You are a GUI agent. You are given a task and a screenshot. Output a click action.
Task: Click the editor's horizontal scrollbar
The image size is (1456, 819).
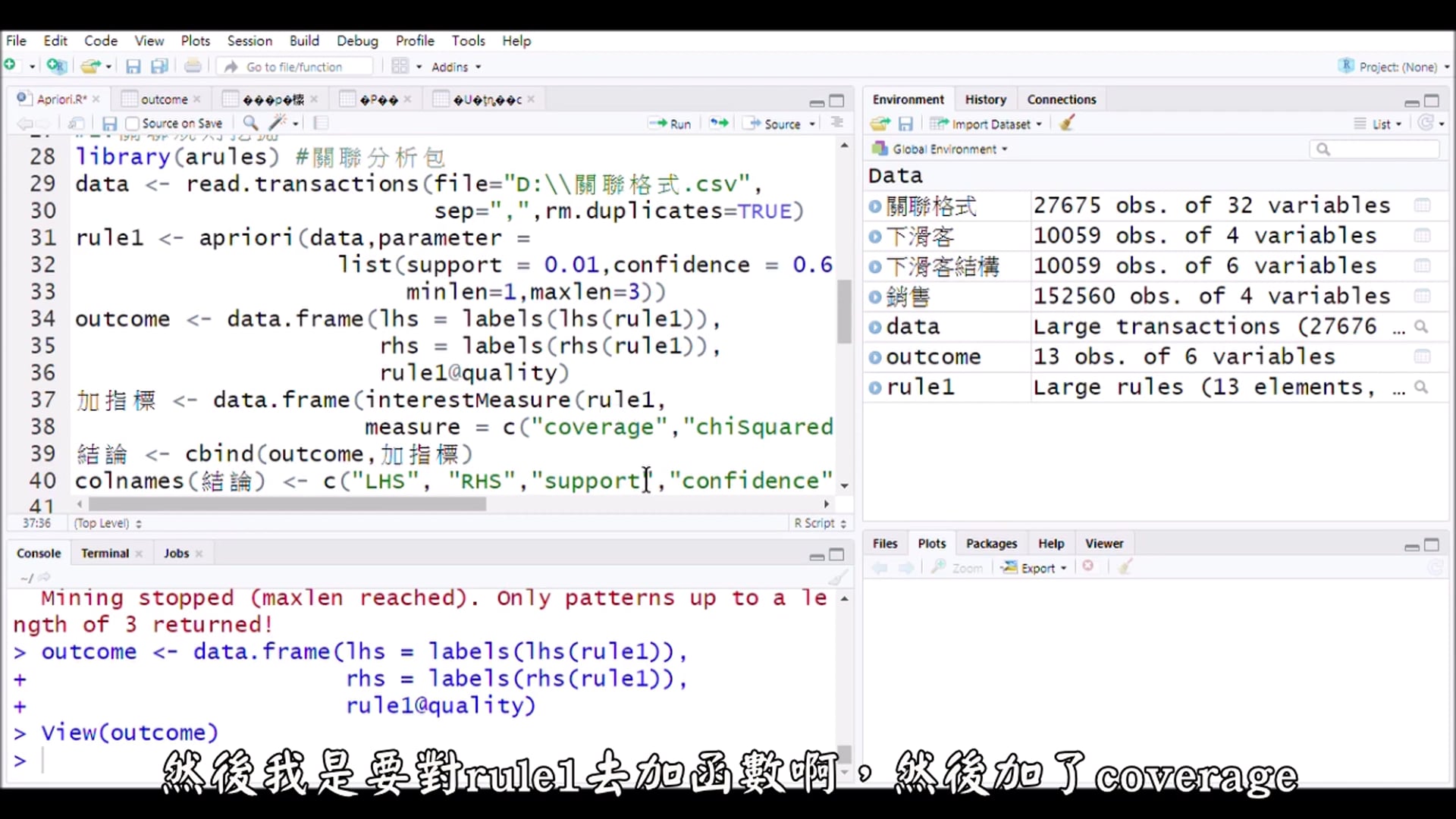tap(287, 504)
